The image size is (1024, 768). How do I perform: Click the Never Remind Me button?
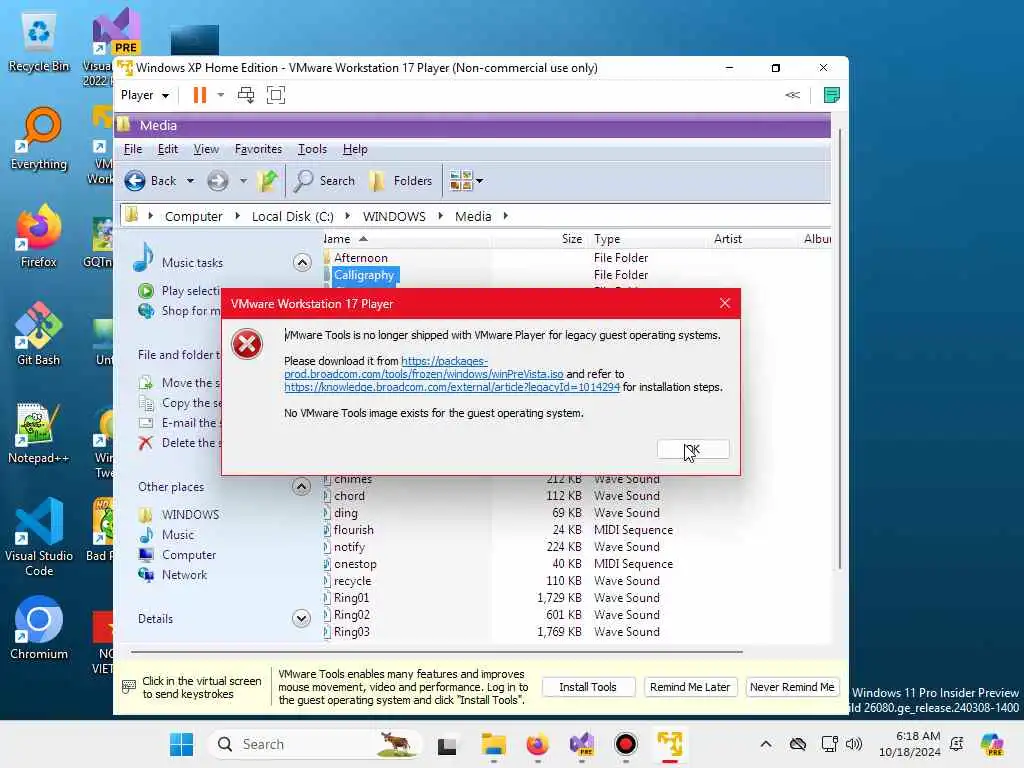pos(792,687)
